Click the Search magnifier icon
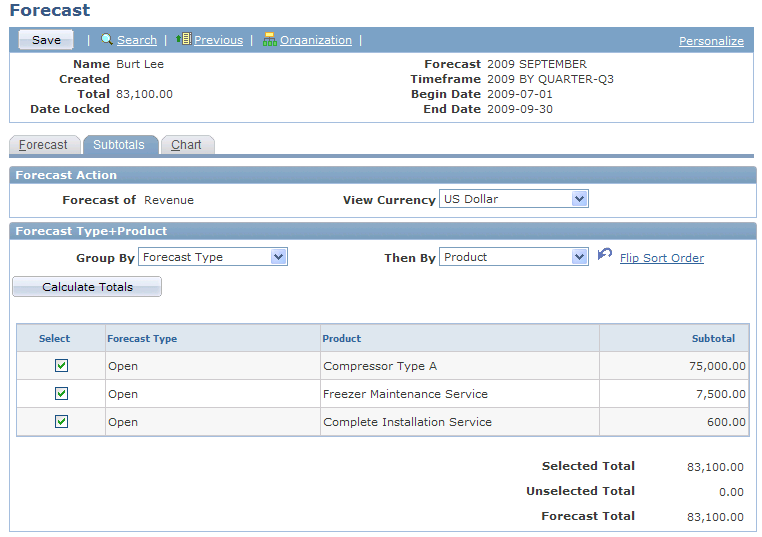 [107, 39]
